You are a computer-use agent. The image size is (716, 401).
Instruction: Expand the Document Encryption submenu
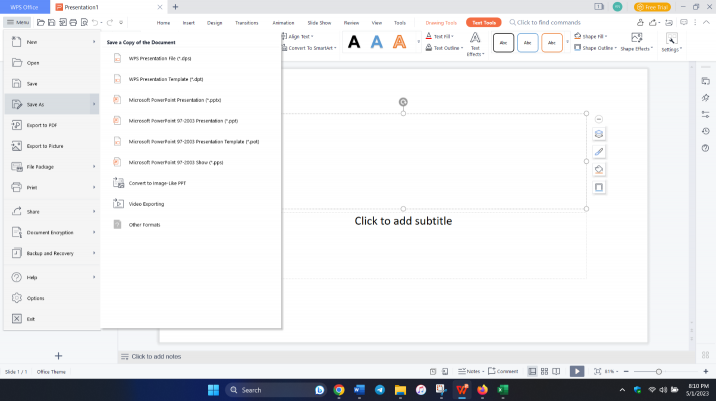(94, 232)
